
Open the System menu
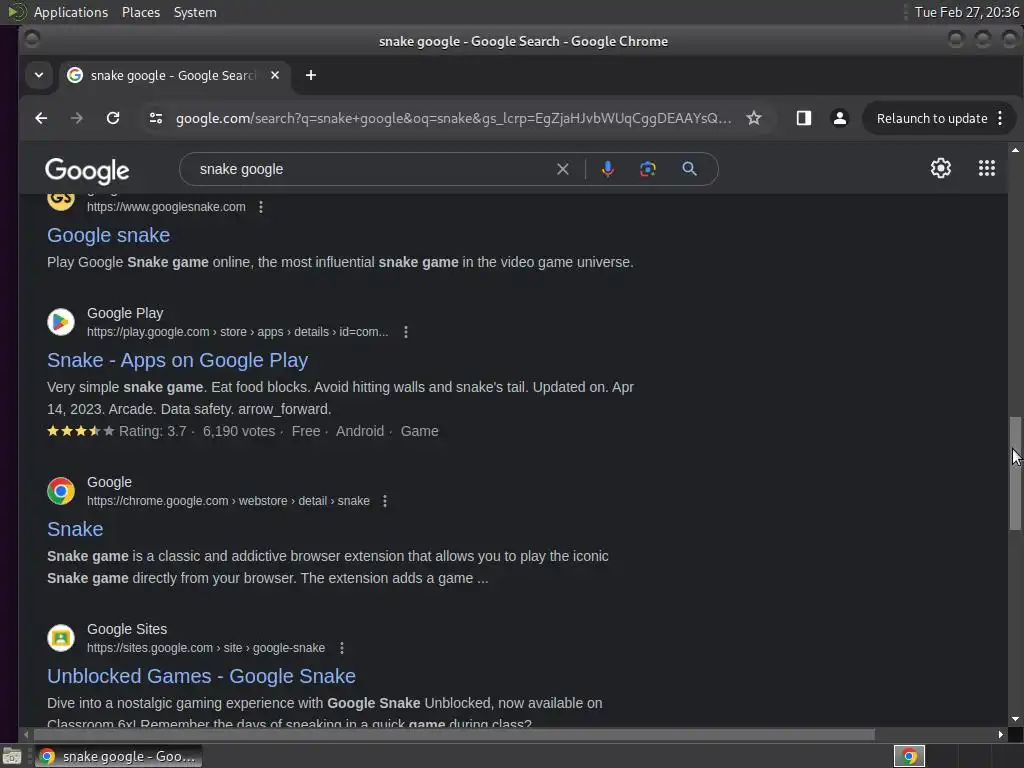point(195,12)
